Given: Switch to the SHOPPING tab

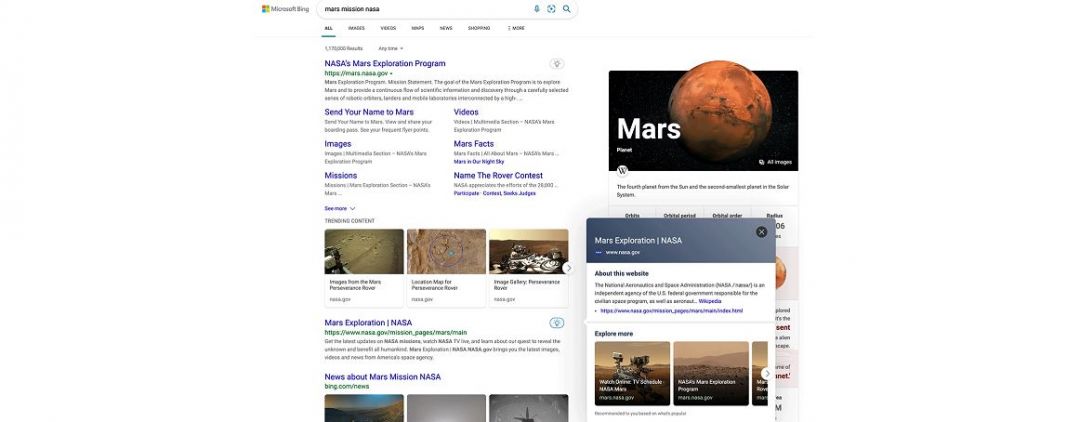Looking at the screenshot, I should point(479,28).
